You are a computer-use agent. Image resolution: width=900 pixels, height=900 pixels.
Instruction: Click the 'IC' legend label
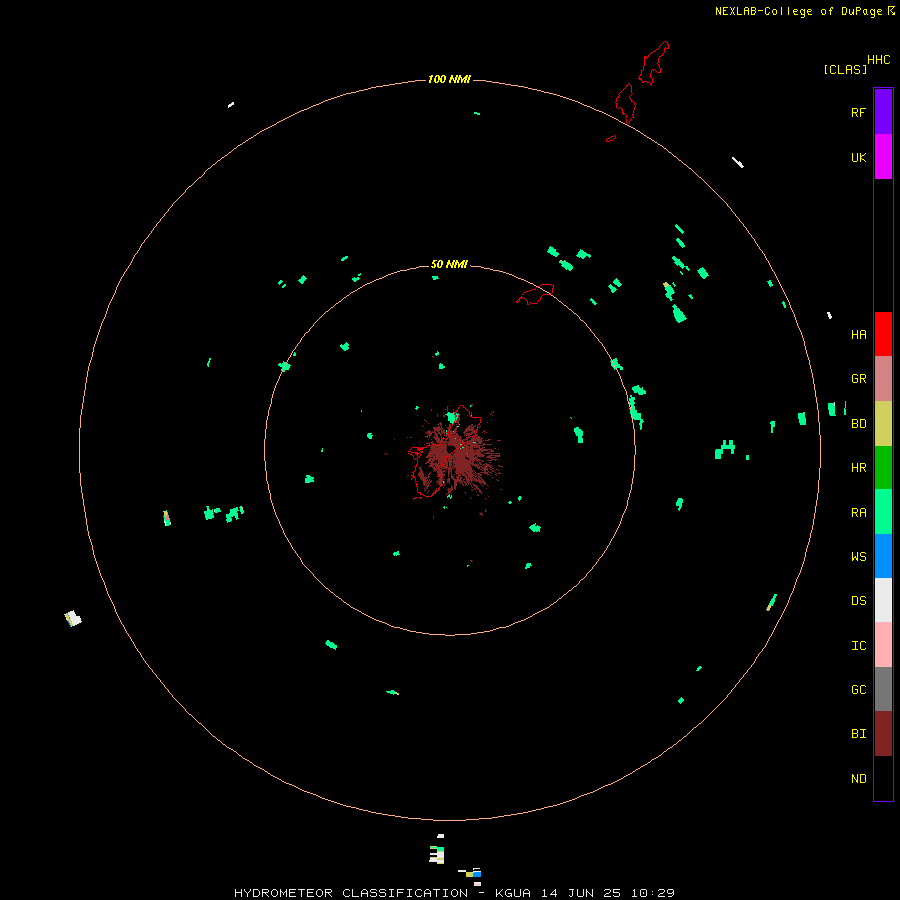tap(858, 646)
